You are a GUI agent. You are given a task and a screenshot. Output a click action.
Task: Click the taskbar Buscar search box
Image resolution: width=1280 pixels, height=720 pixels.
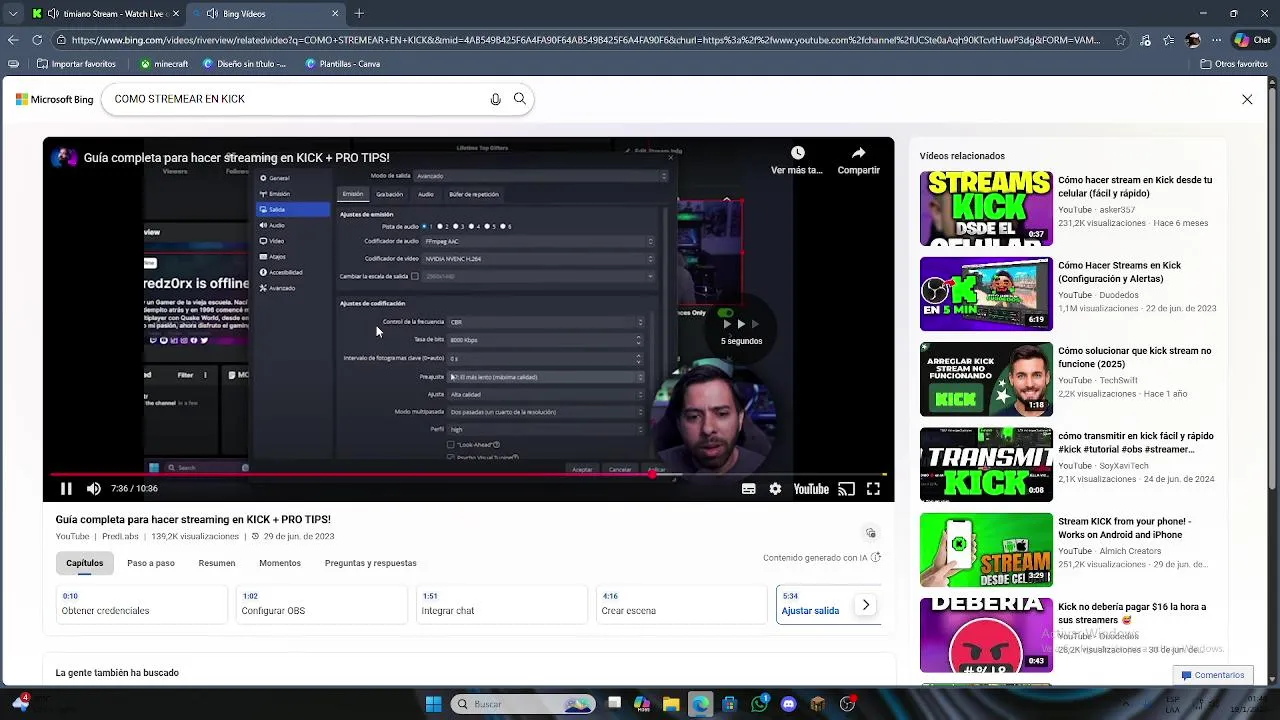click(x=522, y=704)
